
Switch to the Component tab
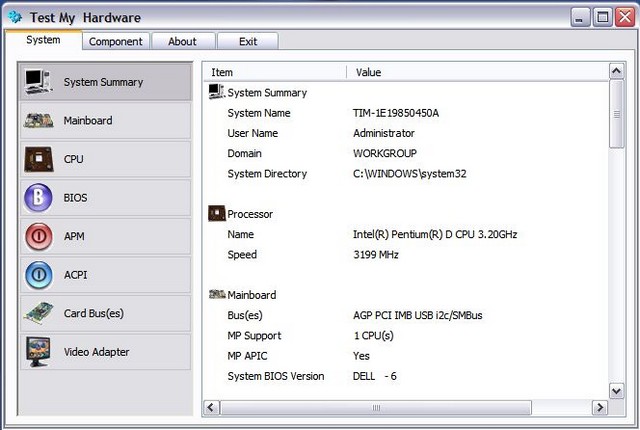116,41
